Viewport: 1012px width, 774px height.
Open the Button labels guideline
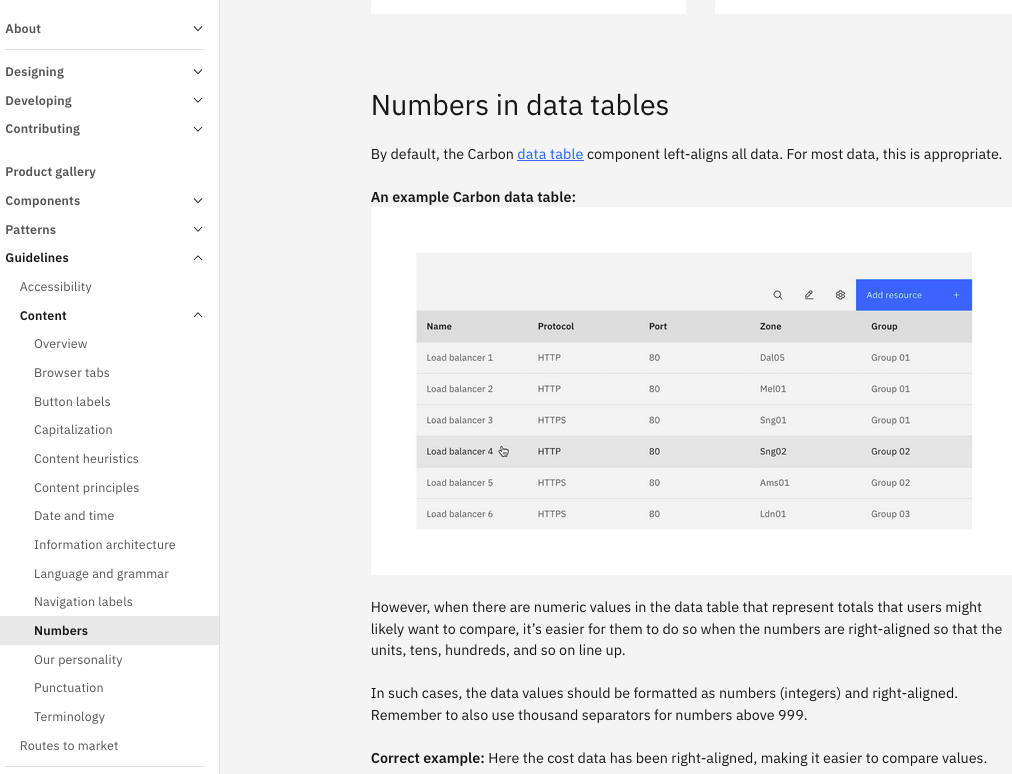click(72, 402)
